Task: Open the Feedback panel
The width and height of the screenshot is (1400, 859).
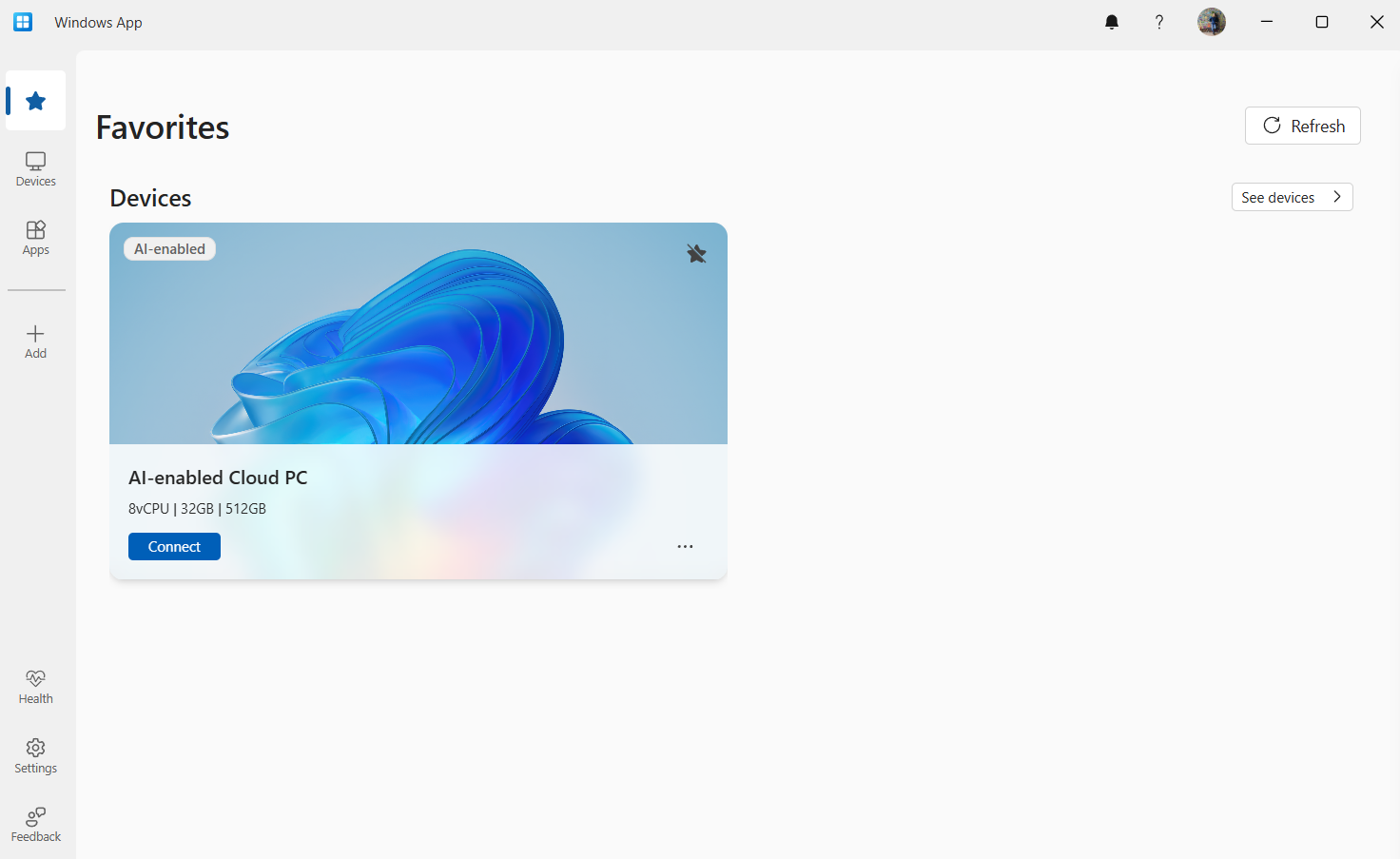Action: (35, 824)
